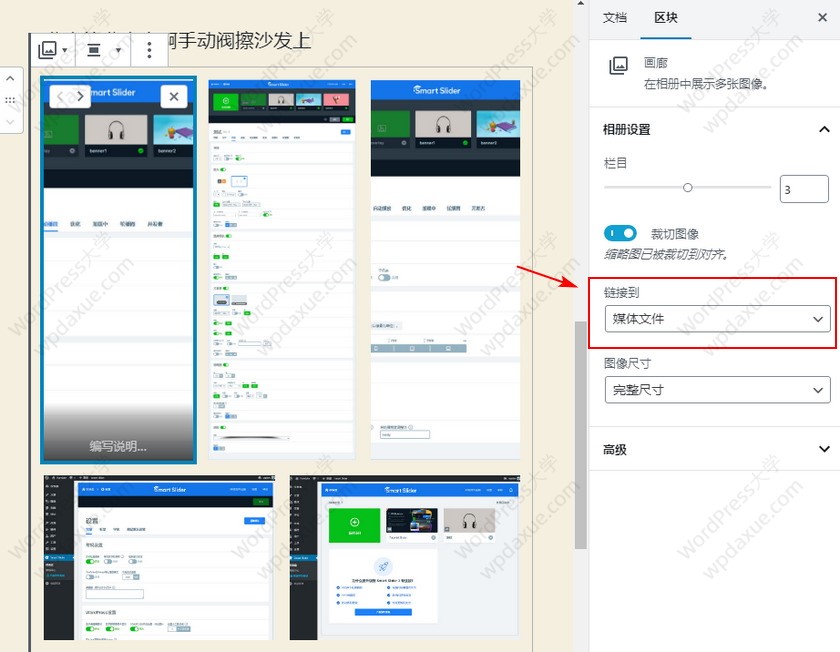Click the drag handle dots icon

[x=10, y=100]
